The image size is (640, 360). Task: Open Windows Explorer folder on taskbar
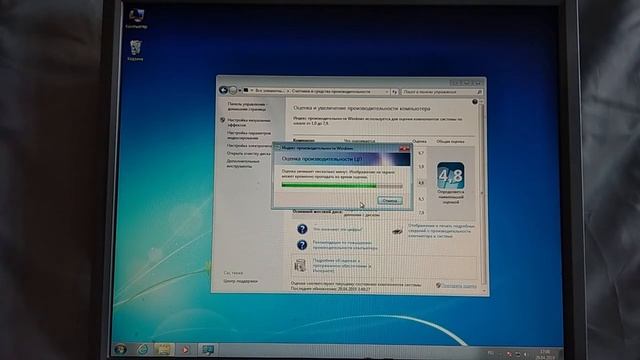pyautogui.click(x=163, y=349)
